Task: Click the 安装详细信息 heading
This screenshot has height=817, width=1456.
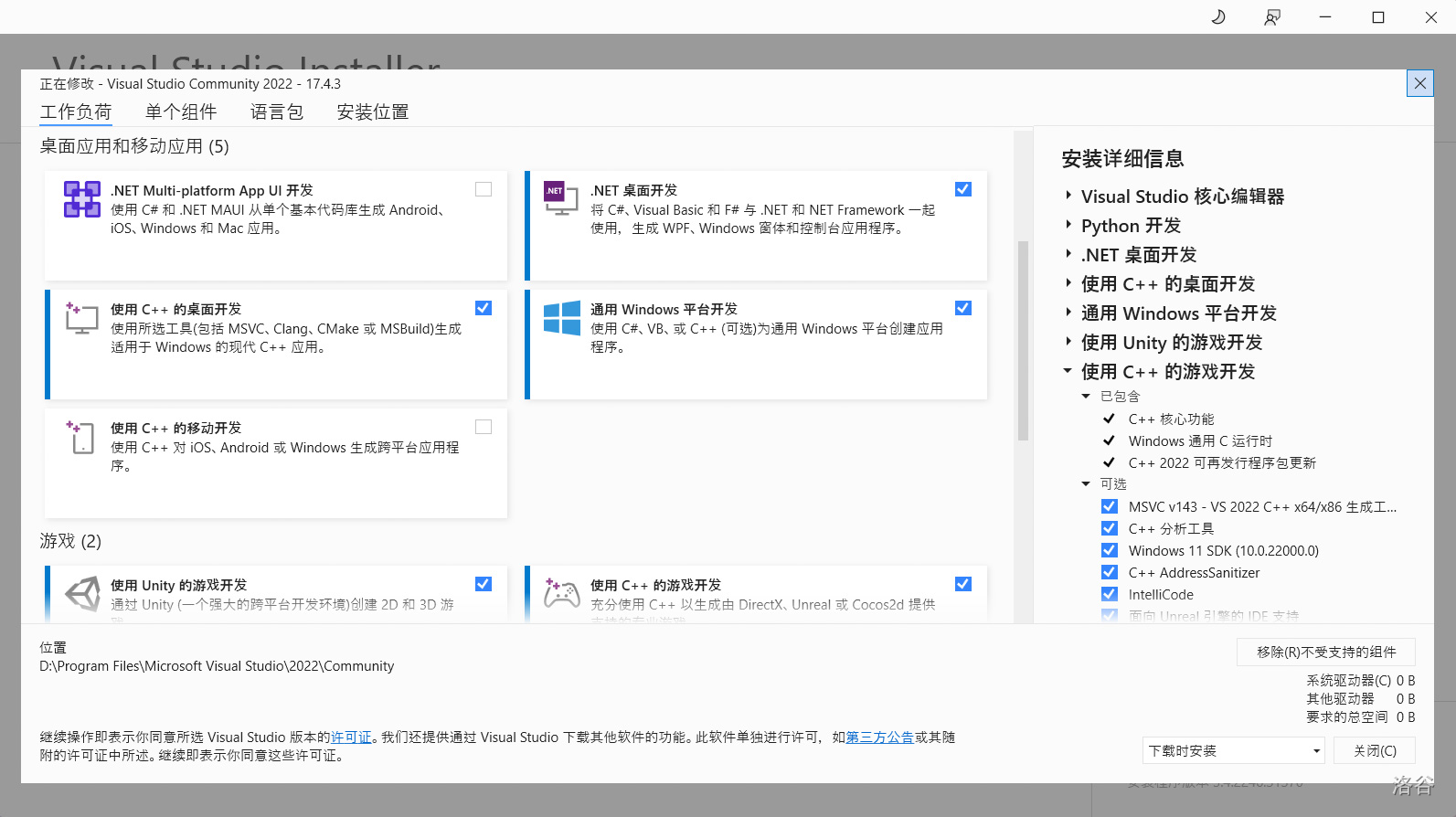Action: (x=1122, y=159)
